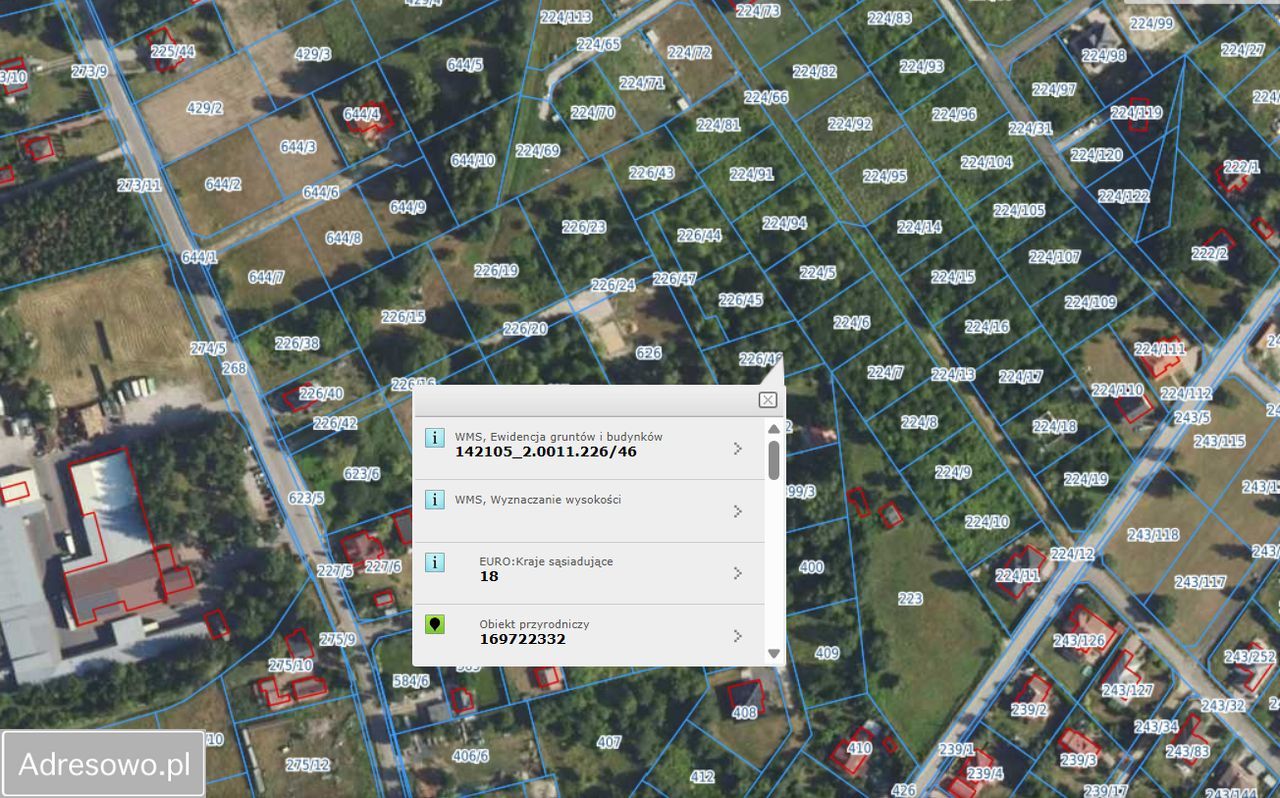Click parcel label 274/5 on the map
The height and width of the screenshot is (798, 1280).
pos(208,348)
